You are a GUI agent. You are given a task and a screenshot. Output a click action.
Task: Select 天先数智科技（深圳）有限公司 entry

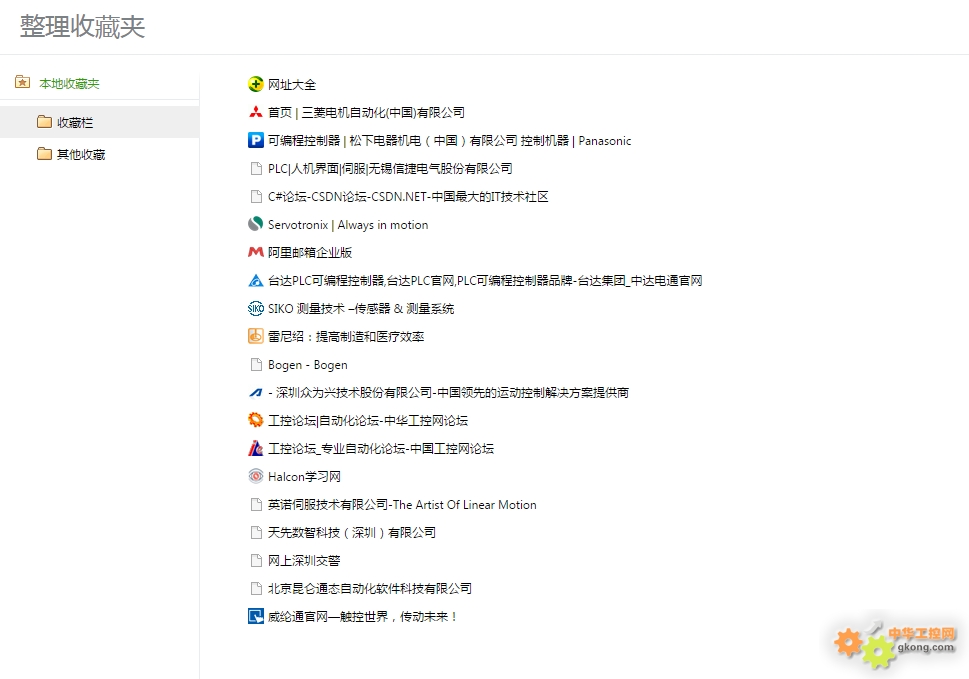(x=352, y=533)
